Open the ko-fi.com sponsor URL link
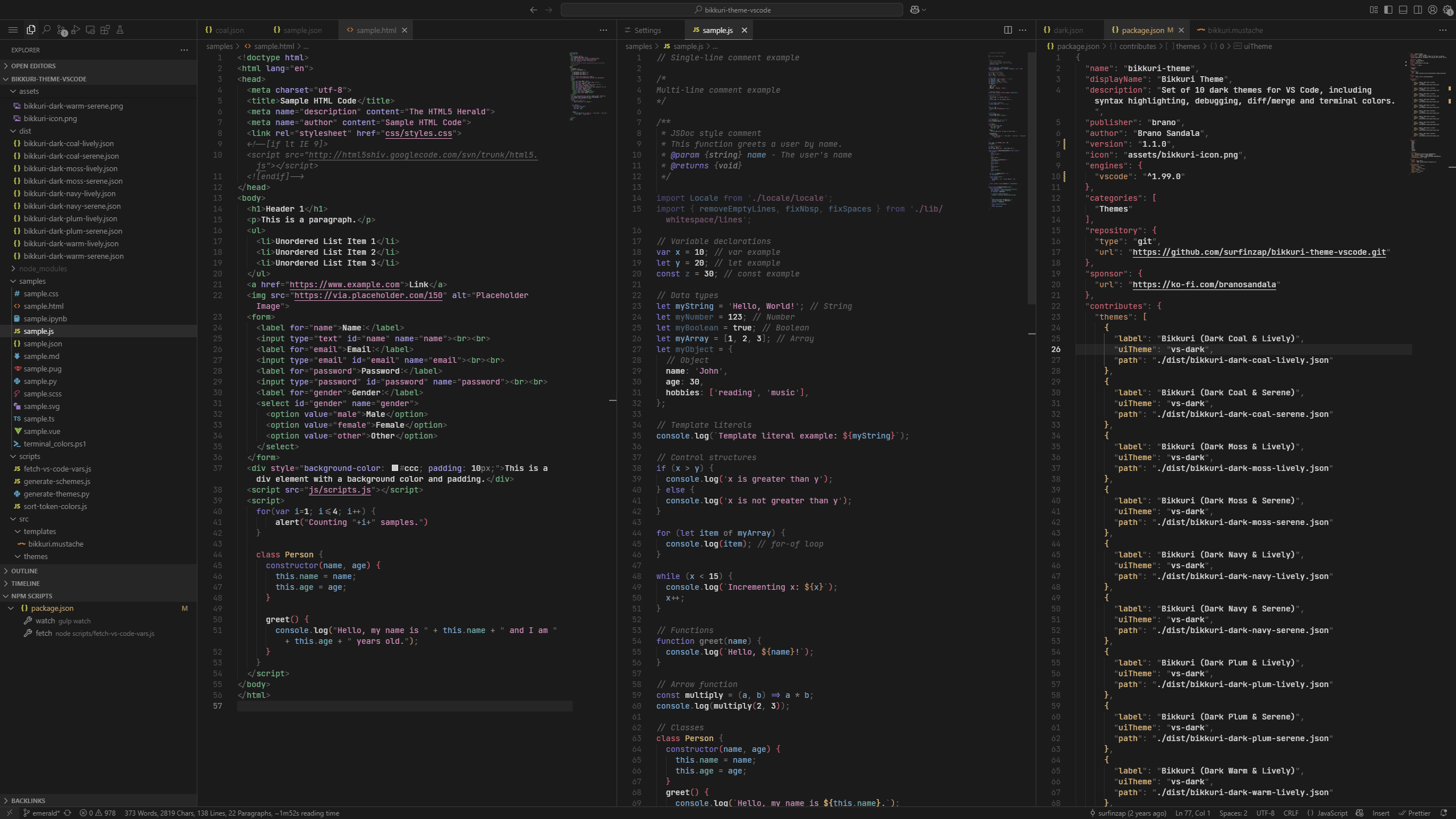Viewport: 1456px width, 819px height. 1203,284
